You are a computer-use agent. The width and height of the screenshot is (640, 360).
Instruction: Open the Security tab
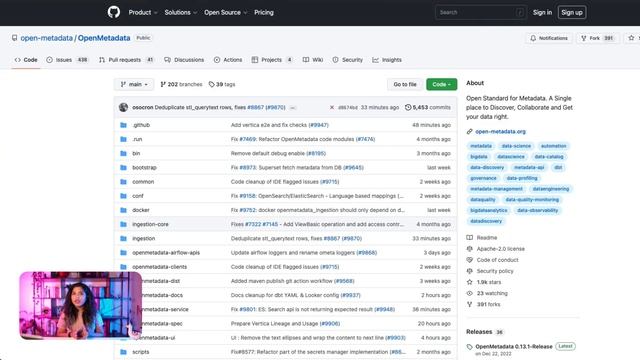pyautogui.click(x=347, y=60)
